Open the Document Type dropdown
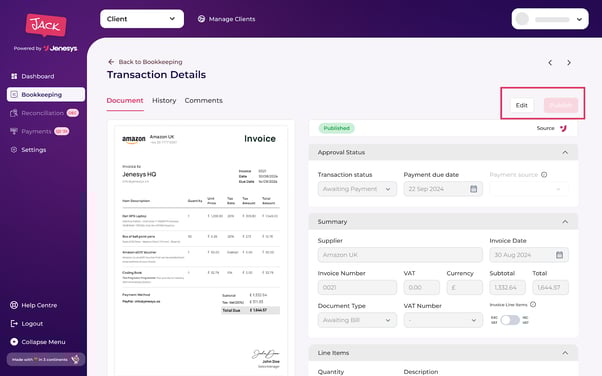Image resolution: width=602 pixels, height=376 pixels. pyautogui.click(x=357, y=320)
